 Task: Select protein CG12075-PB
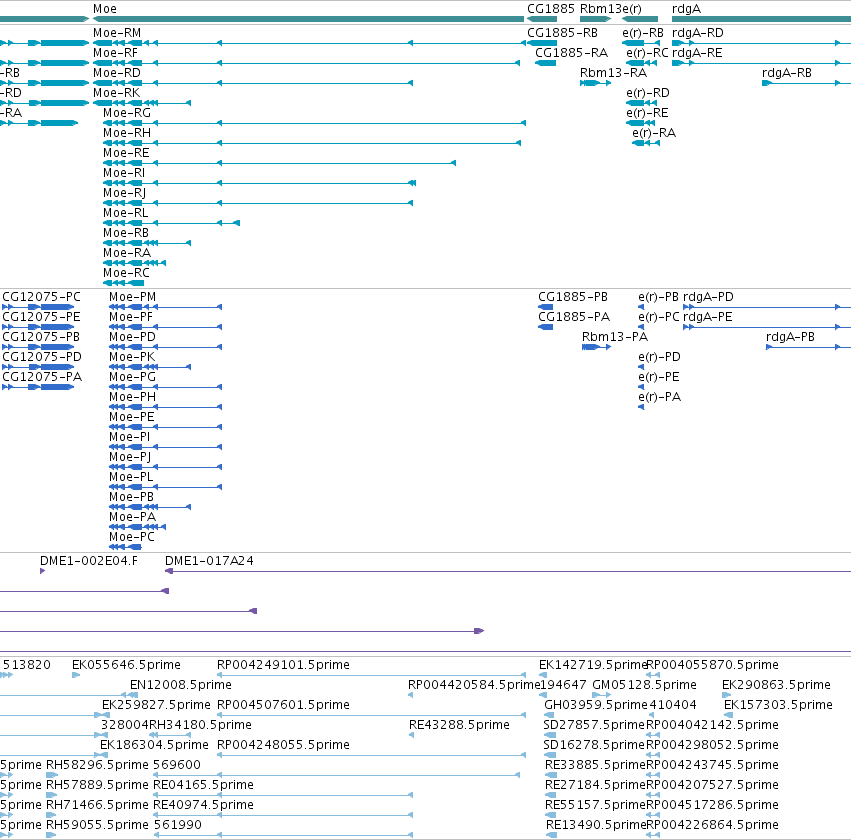point(41,337)
